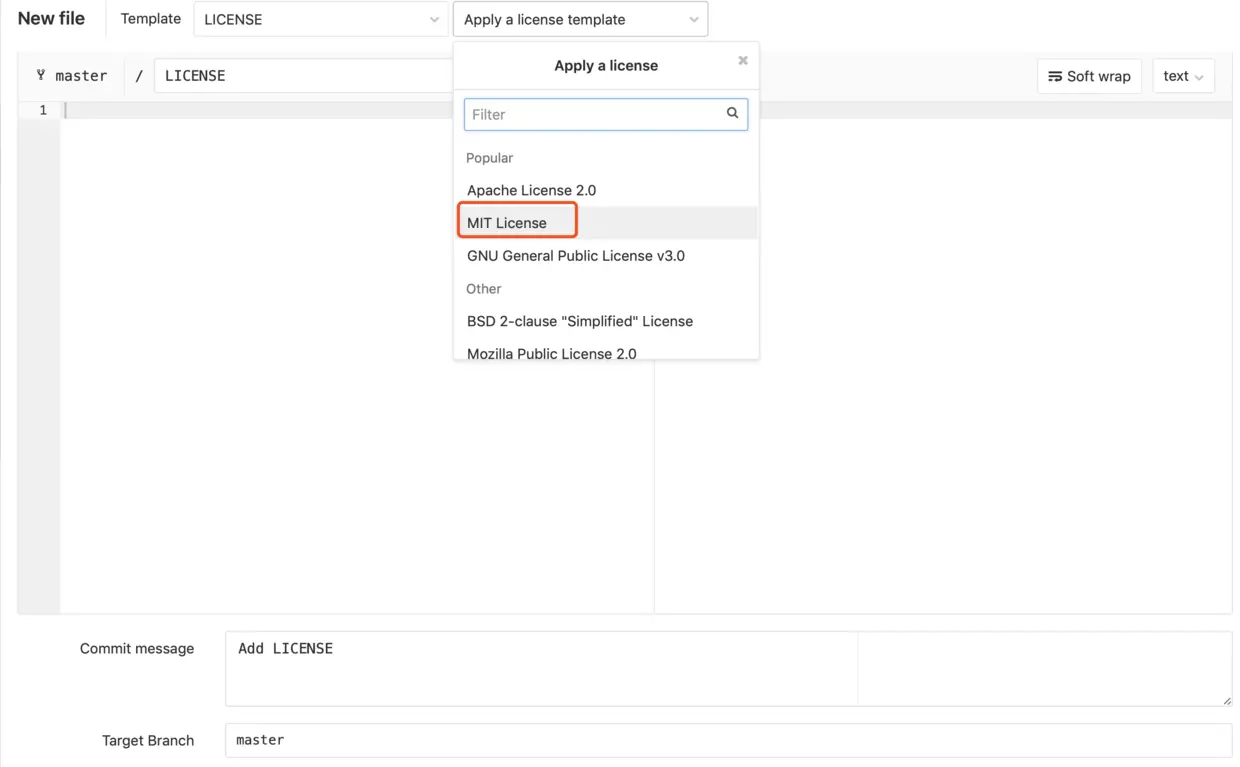The height and width of the screenshot is (767, 1240).
Task: Click the branch icon beside master
Action: coord(39,75)
